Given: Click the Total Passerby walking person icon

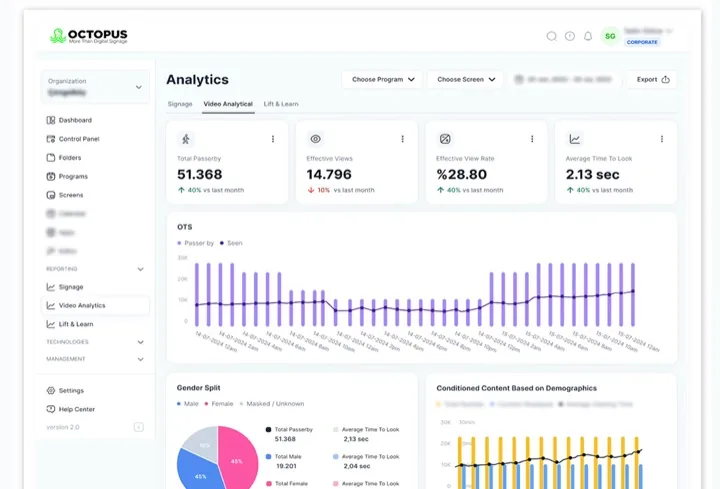Looking at the screenshot, I should 186,139.
